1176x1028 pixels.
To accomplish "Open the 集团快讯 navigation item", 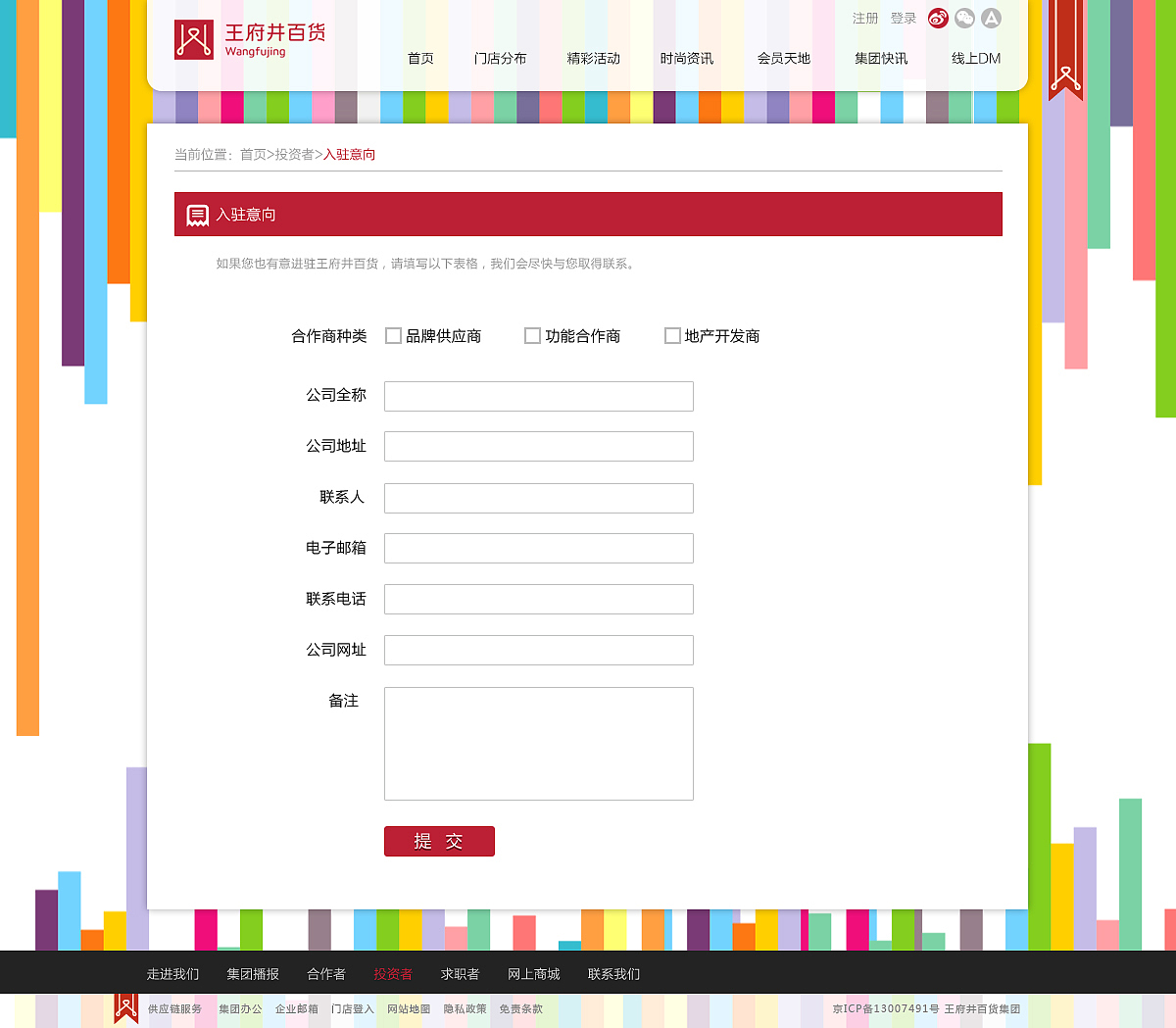I will click(x=881, y=59).
